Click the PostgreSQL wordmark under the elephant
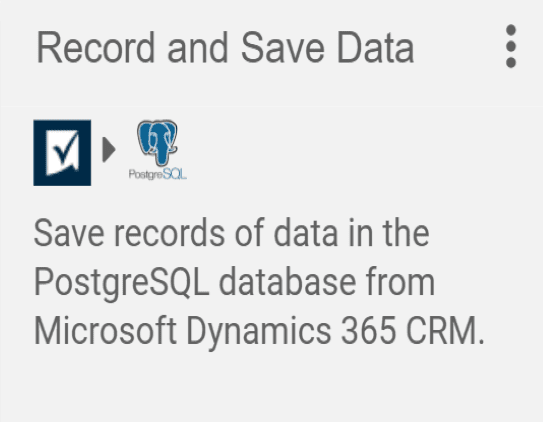Image resolution: width=543 pixels, height=422 pixels. (158, 174)
